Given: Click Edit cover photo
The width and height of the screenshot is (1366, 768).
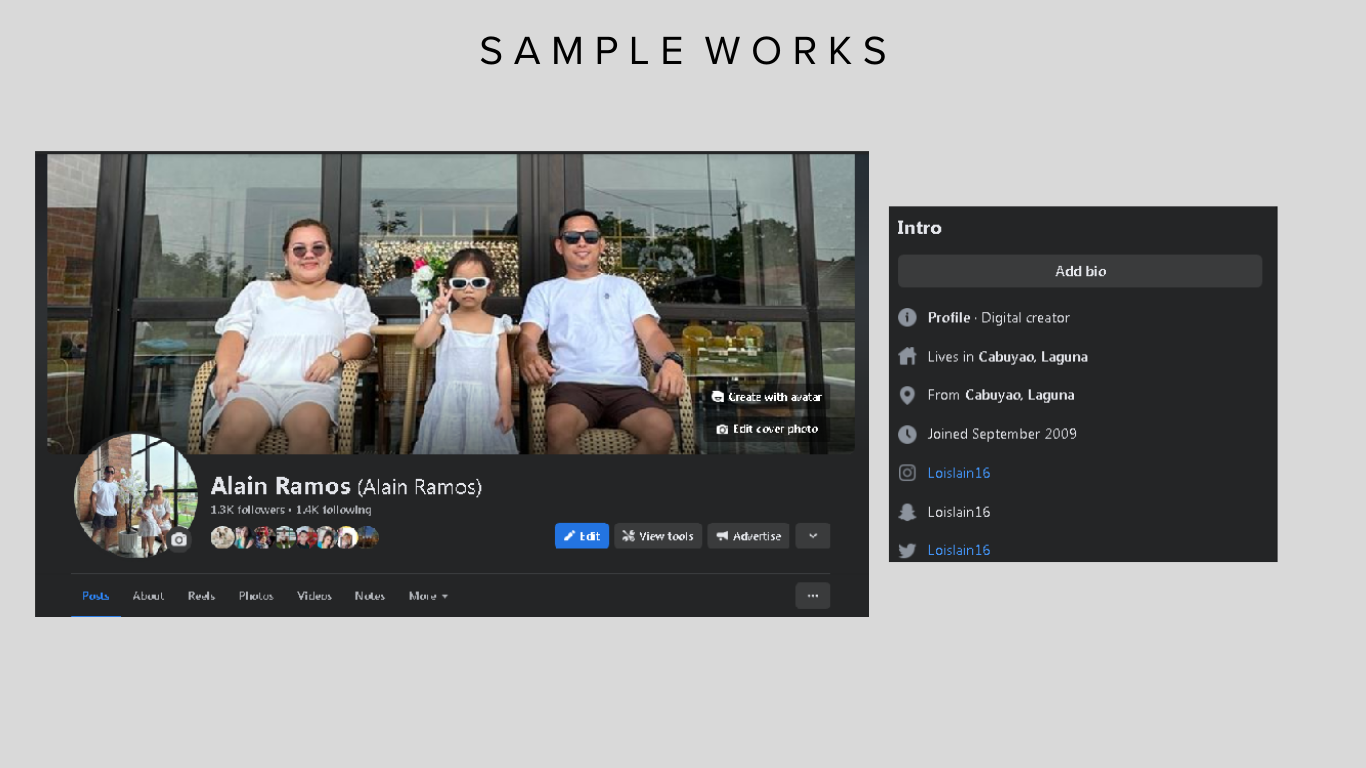Looking at the screenshot, I should (x=767, y=429).
